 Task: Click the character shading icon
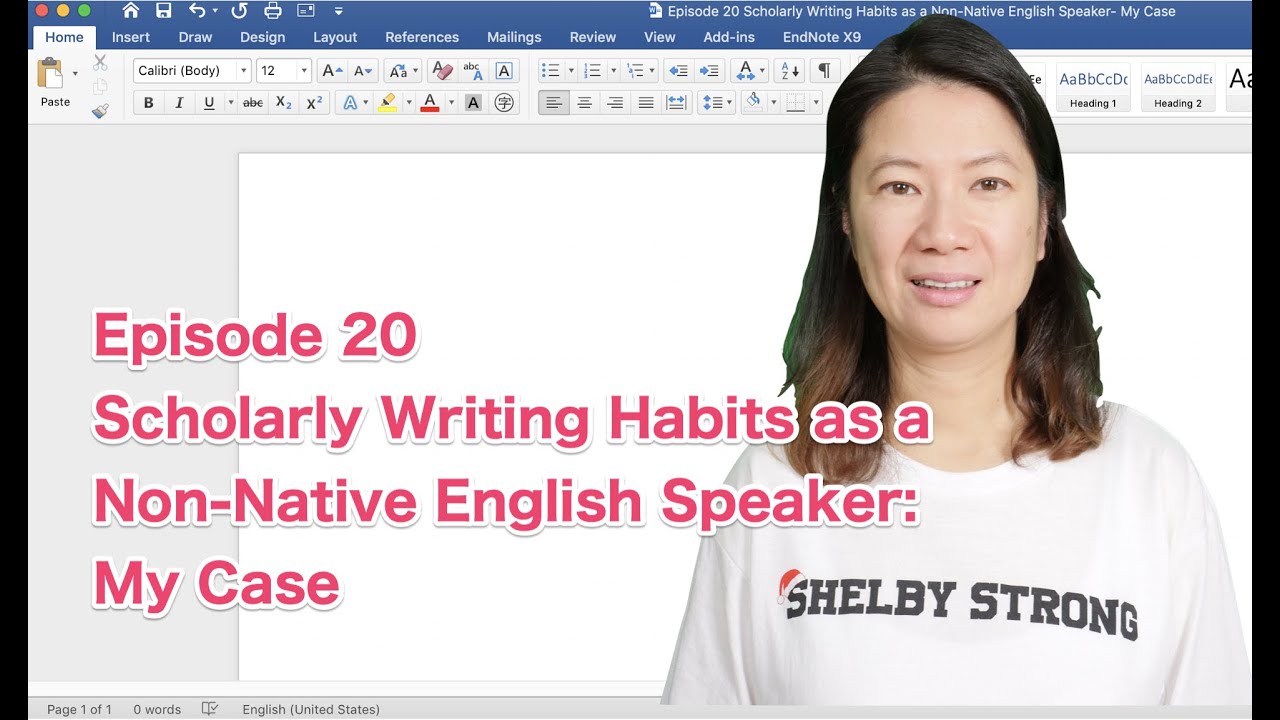(x=474, y=102)
